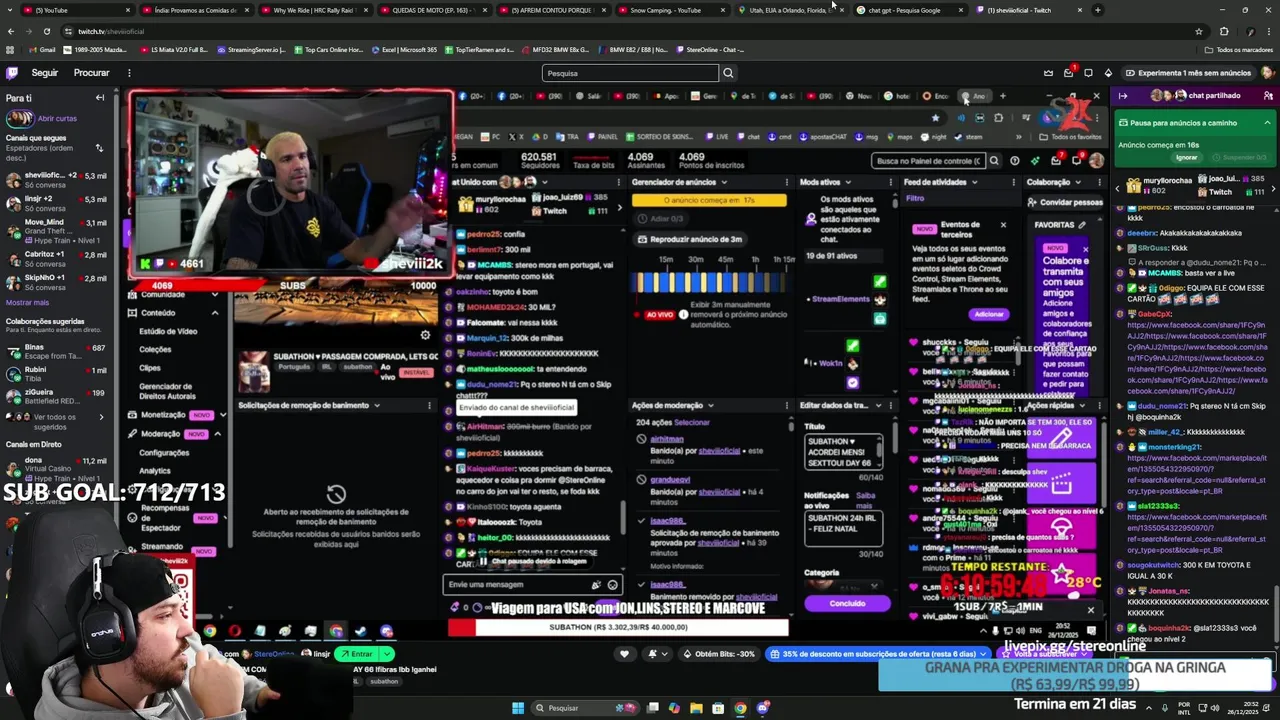This screenshot has width=1280, height=720.
Task: Open Coleções in dashboard menu
Action: click(x=155, y=349)
